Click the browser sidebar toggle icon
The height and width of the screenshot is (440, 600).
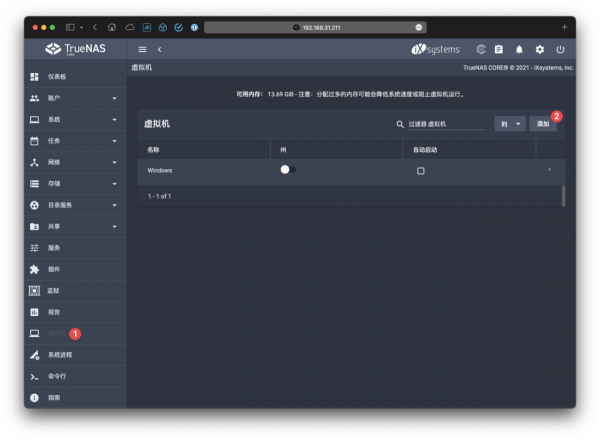[70, 27]
